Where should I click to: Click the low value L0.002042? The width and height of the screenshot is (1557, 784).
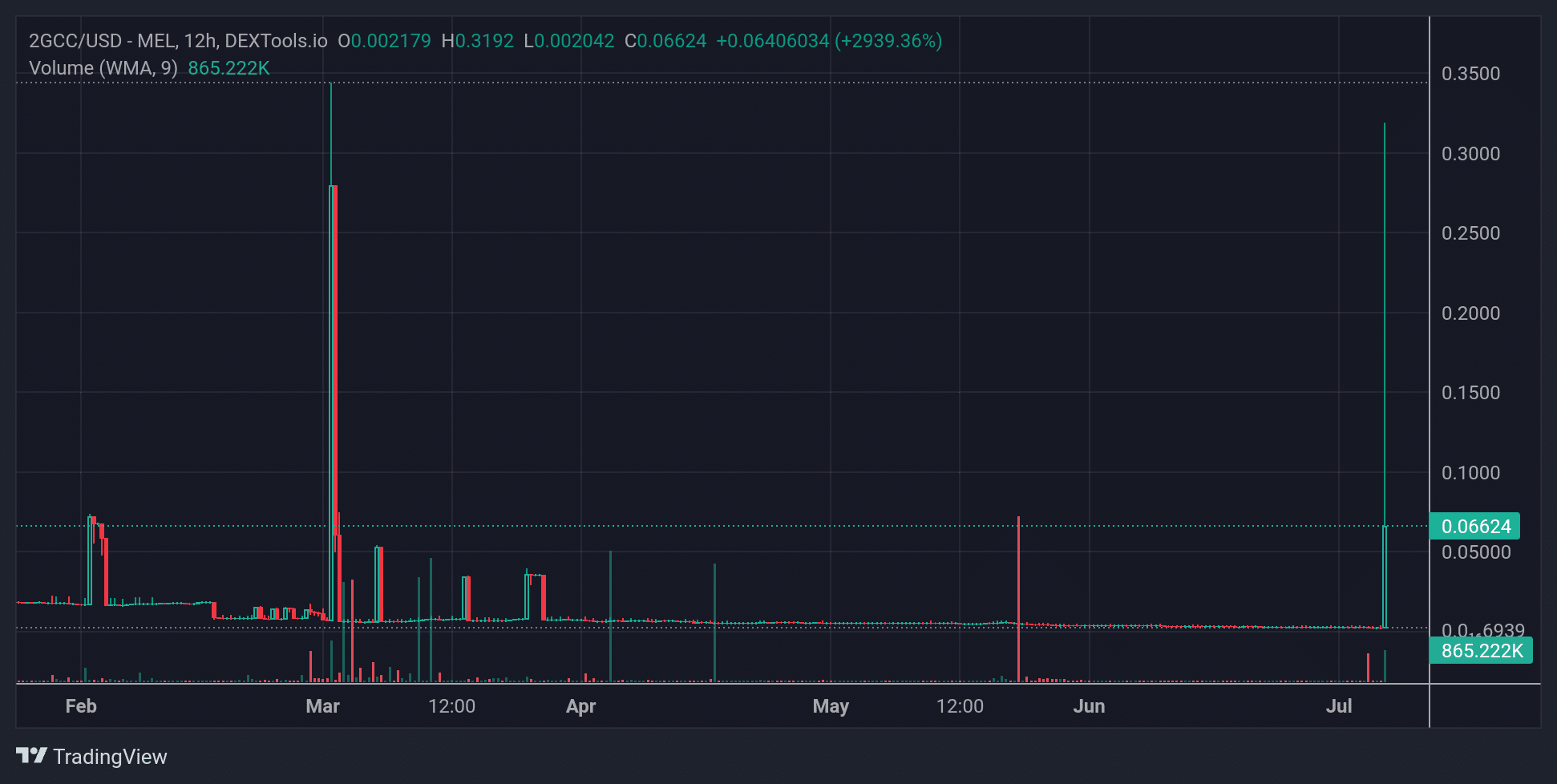pos(568,41)
